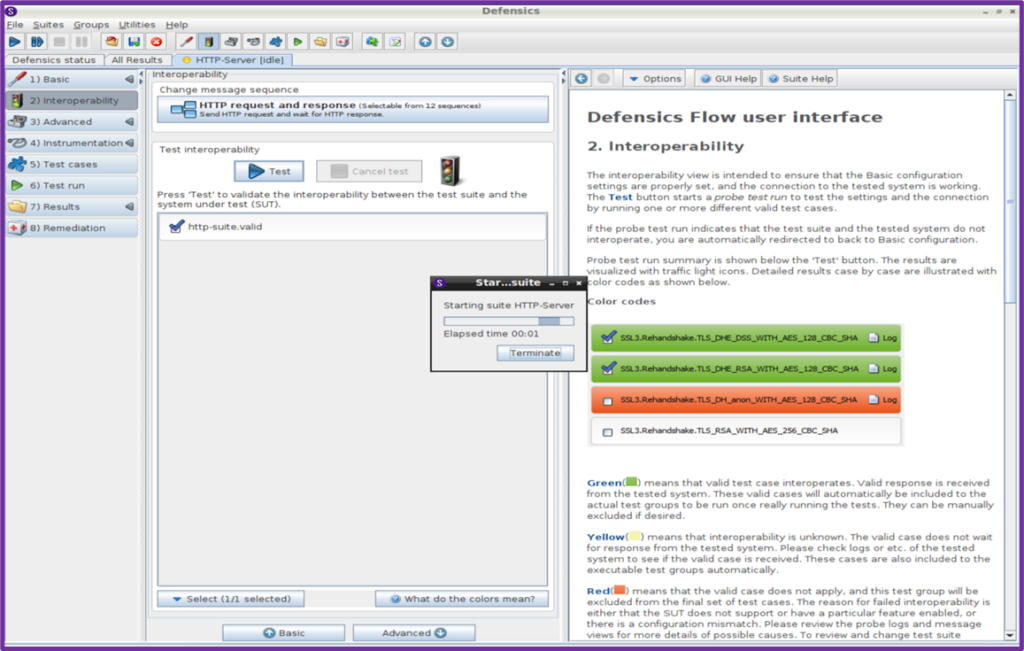Check the orange TLS_DH_anon example checkbox
The image size is (1024, 651).
607,400
